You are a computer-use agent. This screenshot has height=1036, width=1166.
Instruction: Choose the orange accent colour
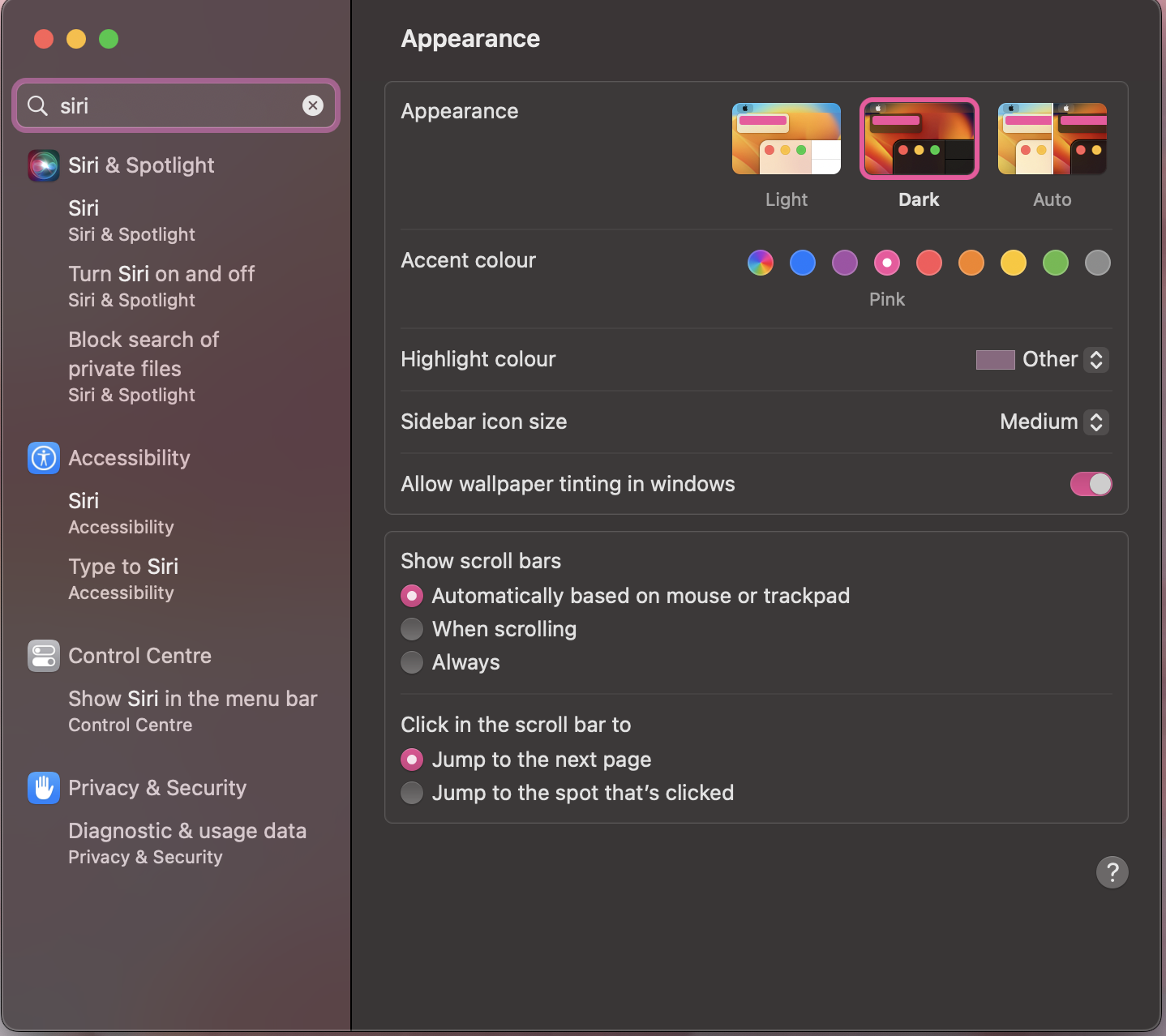click(x=971, y=263)
